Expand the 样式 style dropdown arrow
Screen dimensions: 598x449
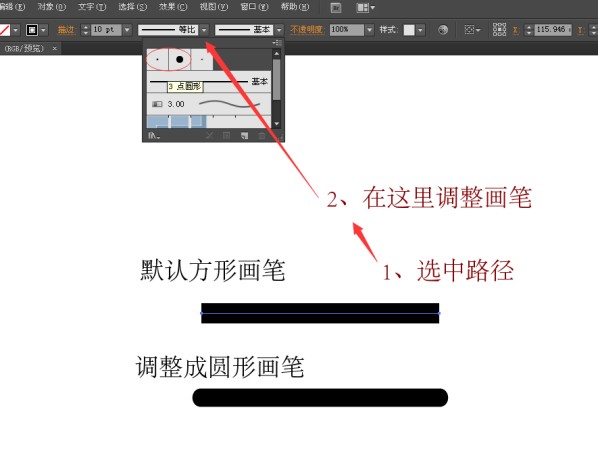pos(420,30)
